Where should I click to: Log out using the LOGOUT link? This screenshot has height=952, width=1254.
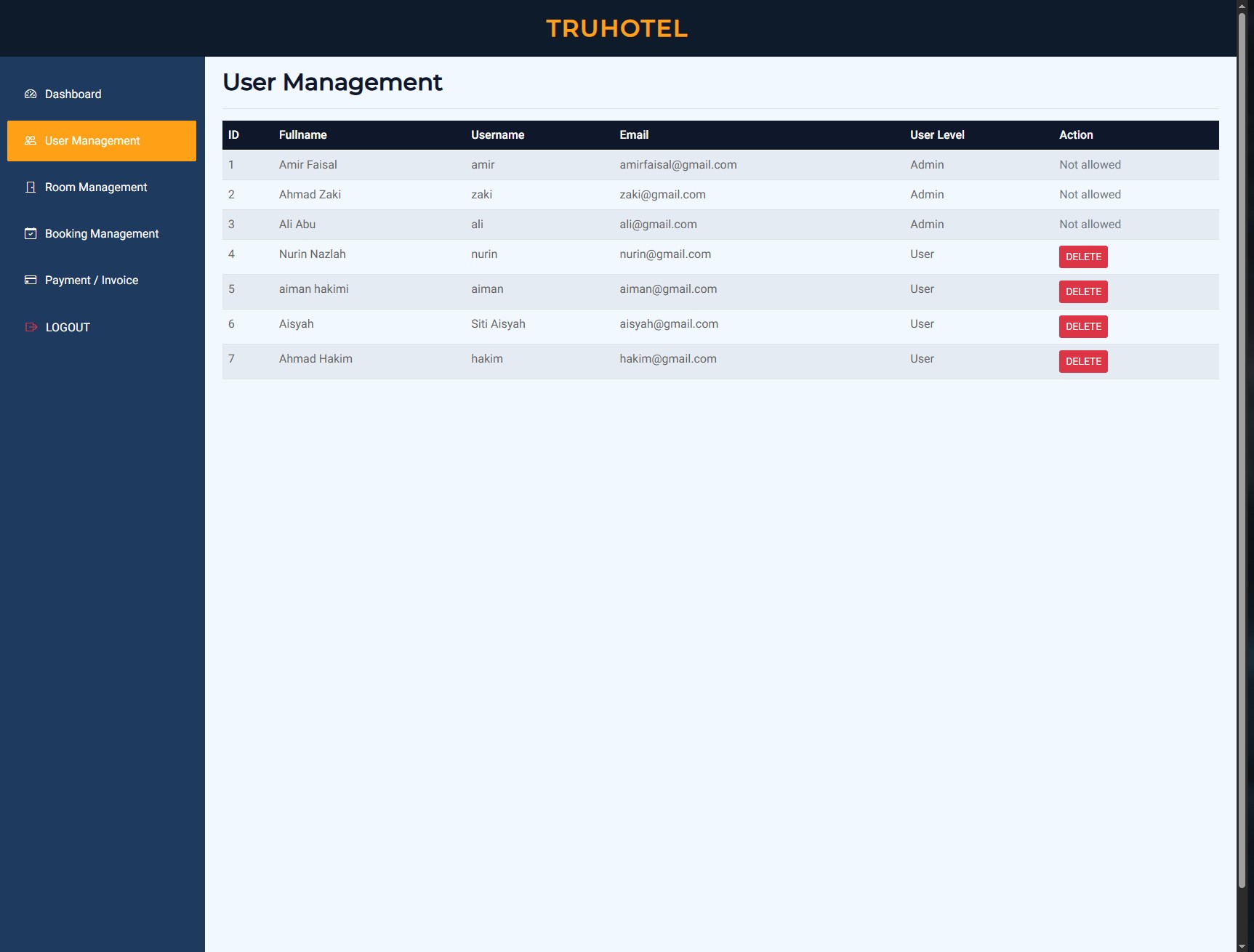(68, 327)
